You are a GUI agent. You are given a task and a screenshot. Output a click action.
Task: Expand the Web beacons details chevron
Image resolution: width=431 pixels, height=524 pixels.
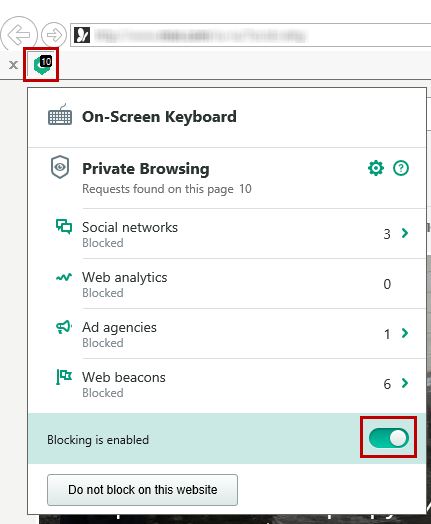[405, 383]
